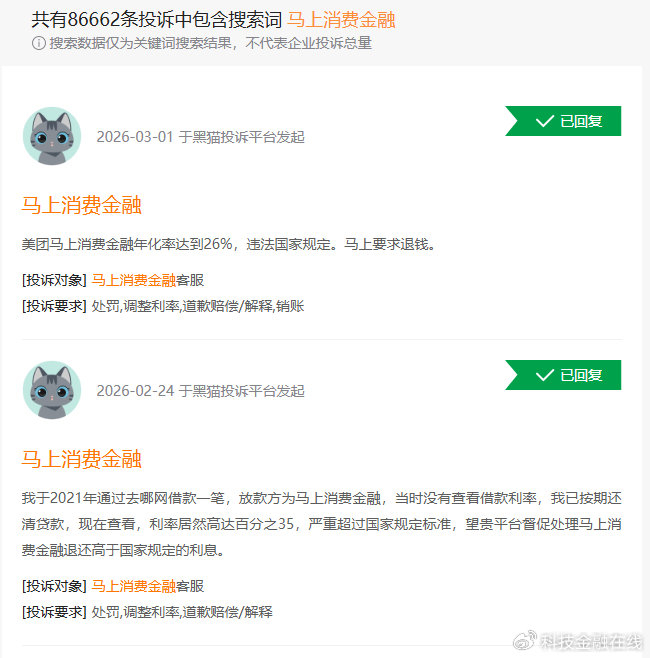Click the checkmark on the first 已回复 badge
The height and width of the screenshot is (658, 650).
click(545, 121)
